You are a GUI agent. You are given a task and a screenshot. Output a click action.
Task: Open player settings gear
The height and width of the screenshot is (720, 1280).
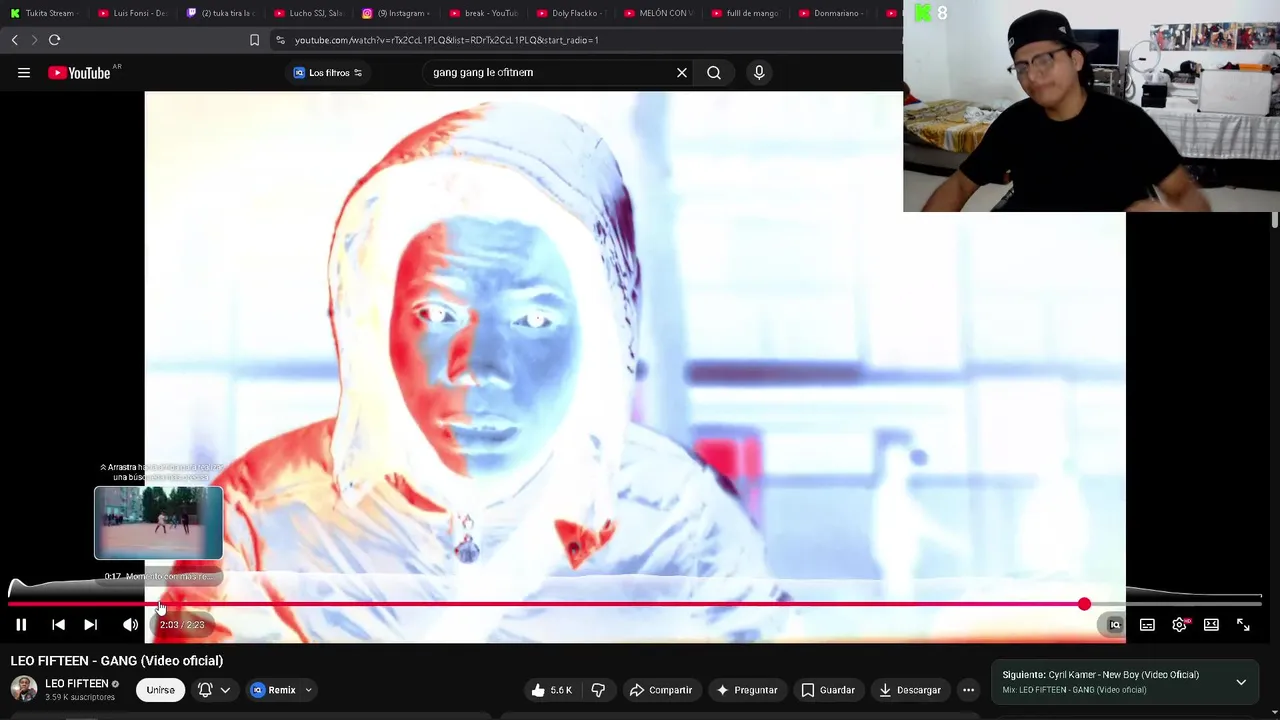[x=1180, y=625]
